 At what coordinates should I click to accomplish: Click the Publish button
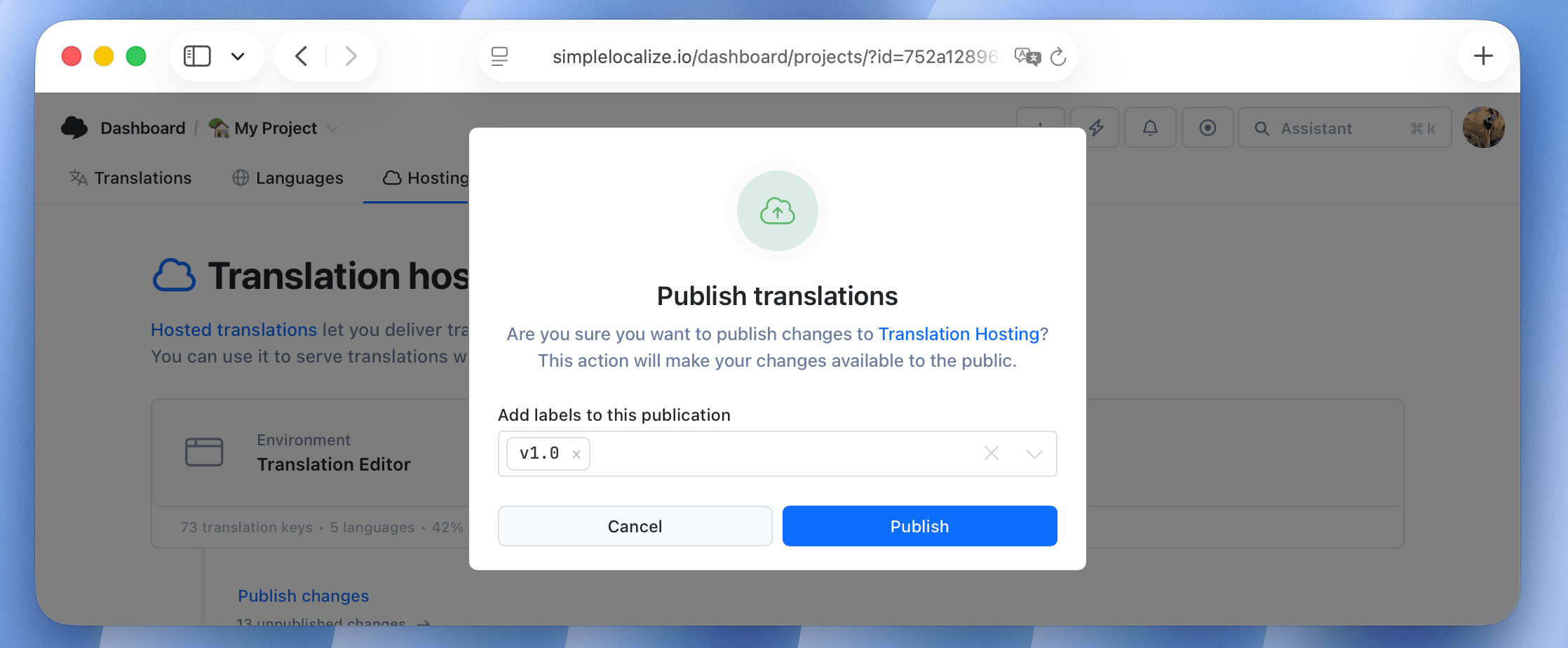pyautogui.click(x=919, y=525)
